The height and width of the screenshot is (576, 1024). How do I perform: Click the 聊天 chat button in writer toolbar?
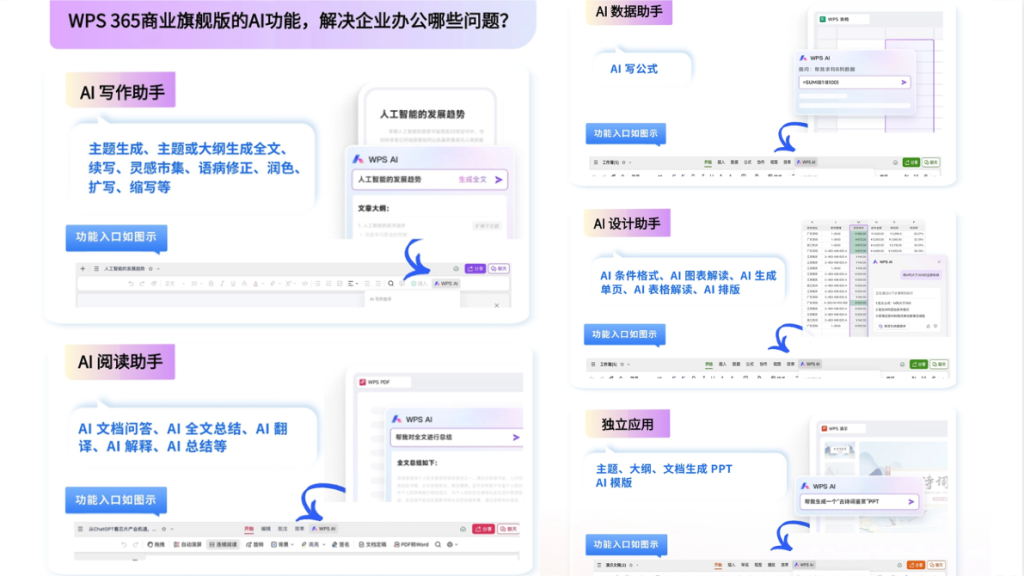pos(499,268)
